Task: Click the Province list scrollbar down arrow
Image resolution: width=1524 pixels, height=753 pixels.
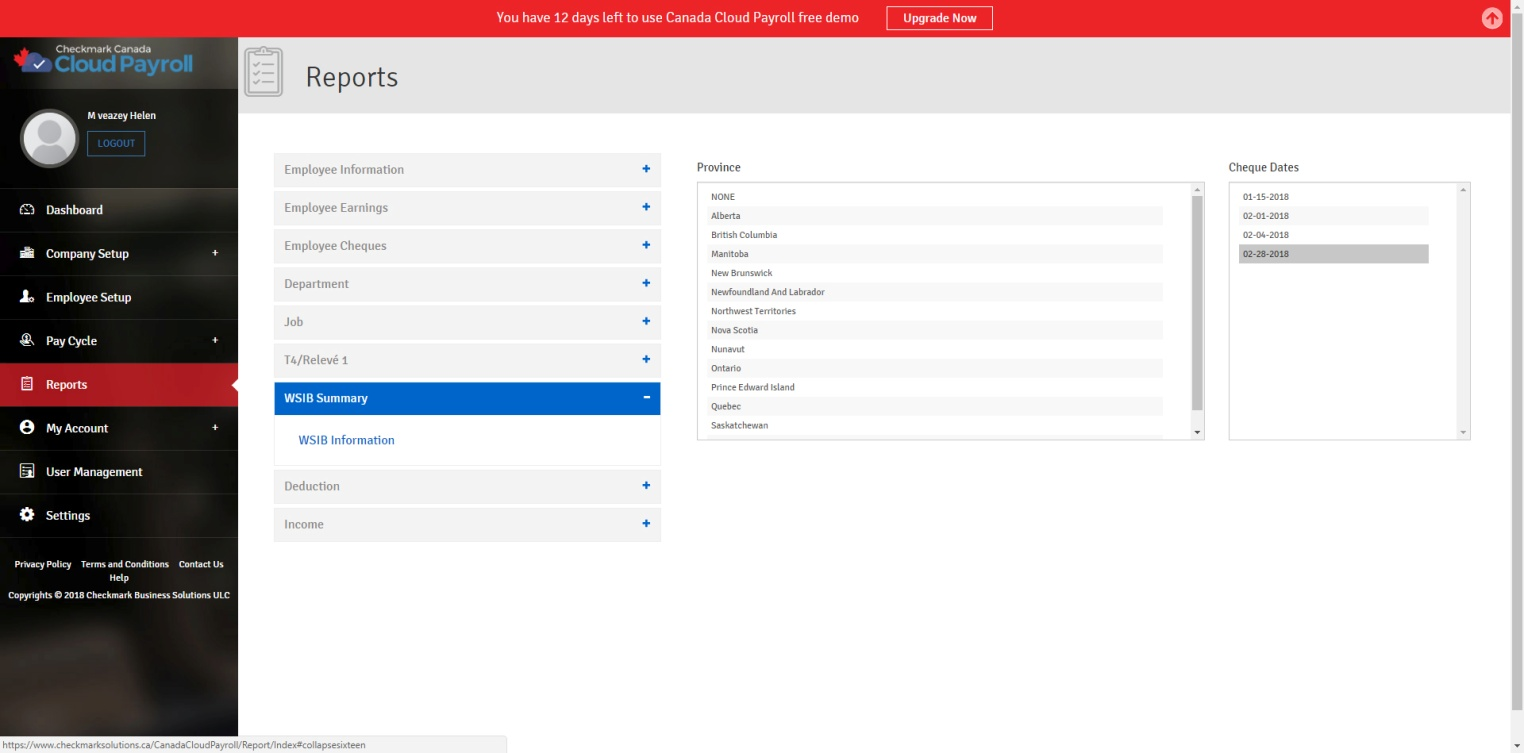Action: coord(1197,432)
